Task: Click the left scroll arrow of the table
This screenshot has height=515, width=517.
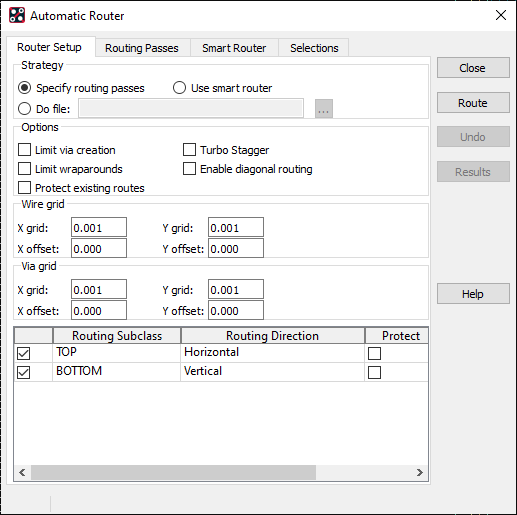Action: 22,472
